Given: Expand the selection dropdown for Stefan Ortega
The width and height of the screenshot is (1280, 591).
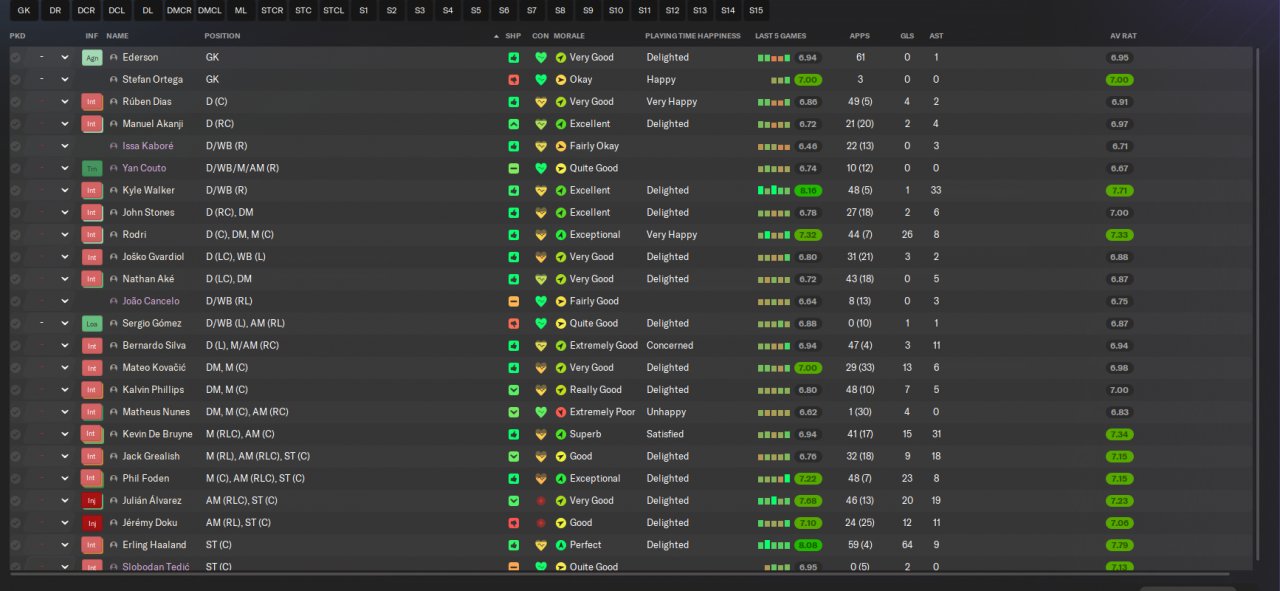Looking at the screenshot, I should click(x=65, y=79).
